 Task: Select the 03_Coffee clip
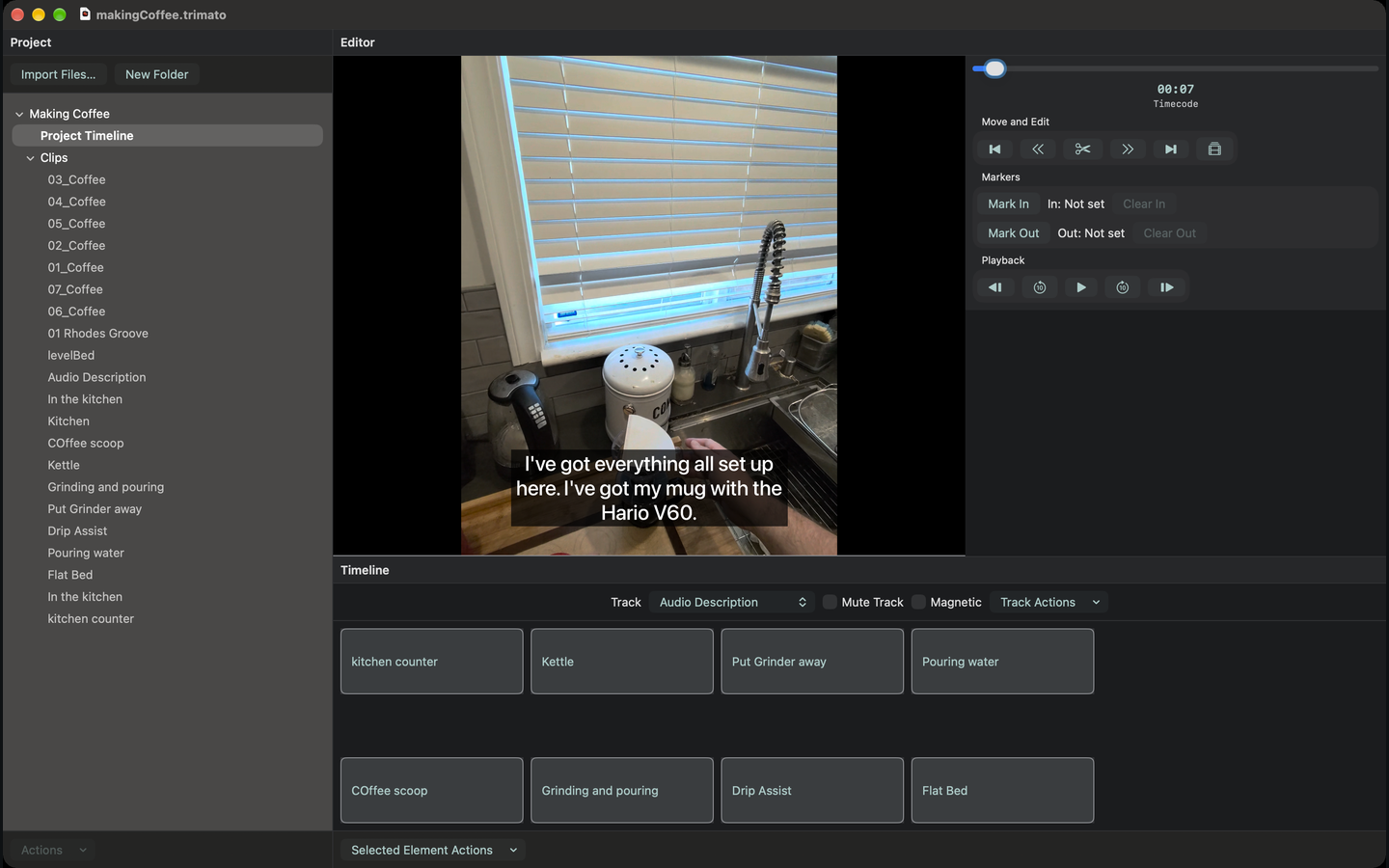tap(77, 179)
